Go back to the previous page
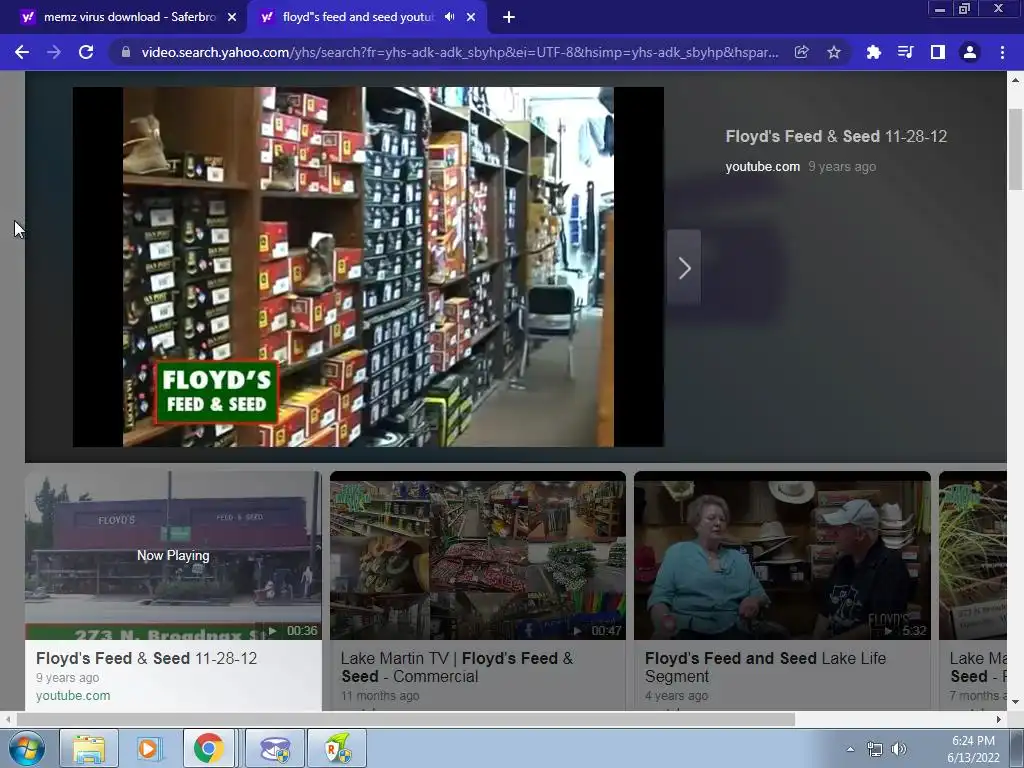 tap(22, 52)
